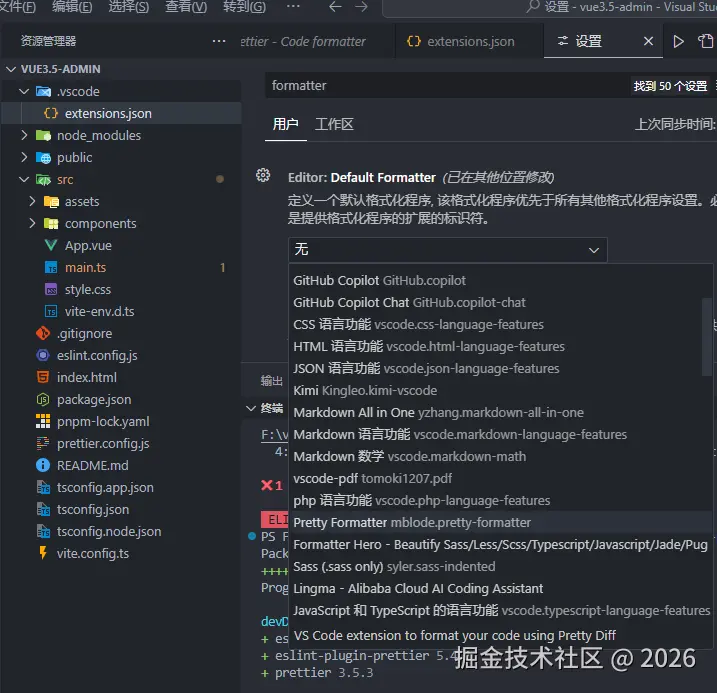The width and height of the screenshot is (717, 693).
Task: Click the settings gear beside Default Formatter
Action: [263, 175]
